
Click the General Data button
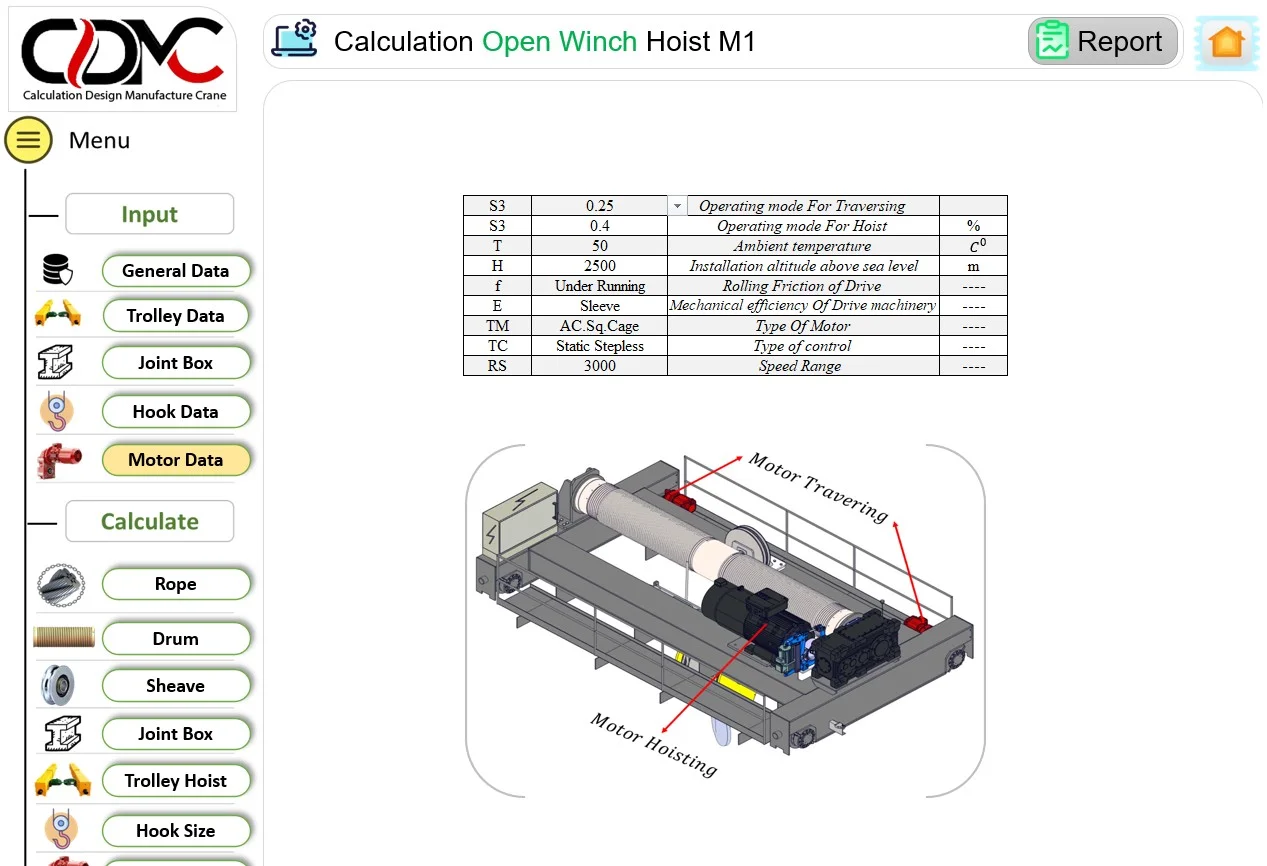coord(176,271)
